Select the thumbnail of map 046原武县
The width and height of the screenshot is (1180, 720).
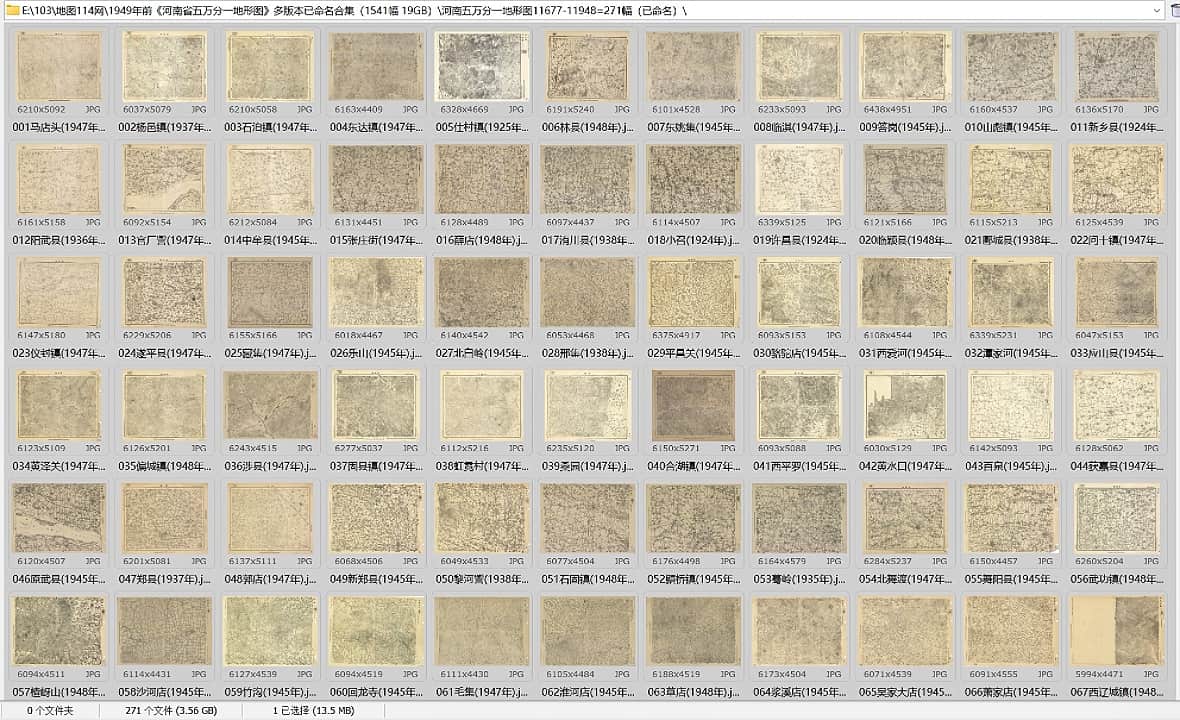tap(59, 518)
